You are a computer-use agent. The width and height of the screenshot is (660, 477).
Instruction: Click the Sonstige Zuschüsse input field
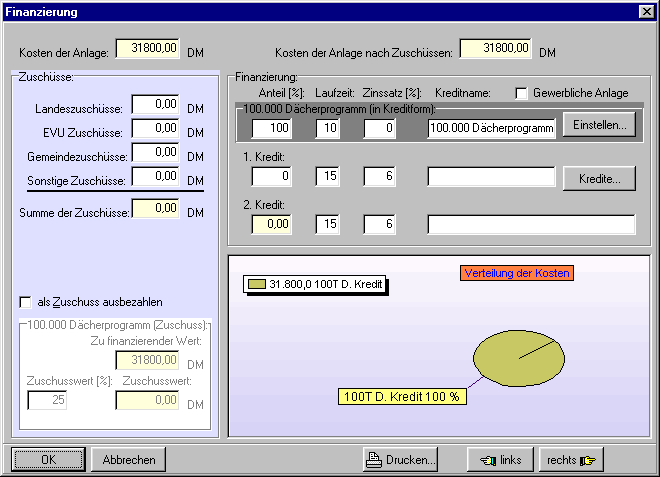[x=155, y=177]
